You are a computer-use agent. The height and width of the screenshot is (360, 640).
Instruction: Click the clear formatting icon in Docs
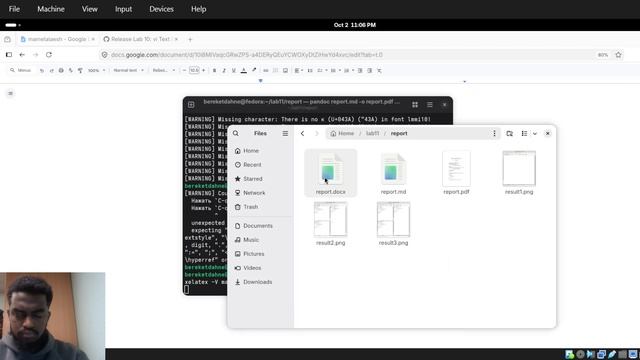[x=379, y=71]
